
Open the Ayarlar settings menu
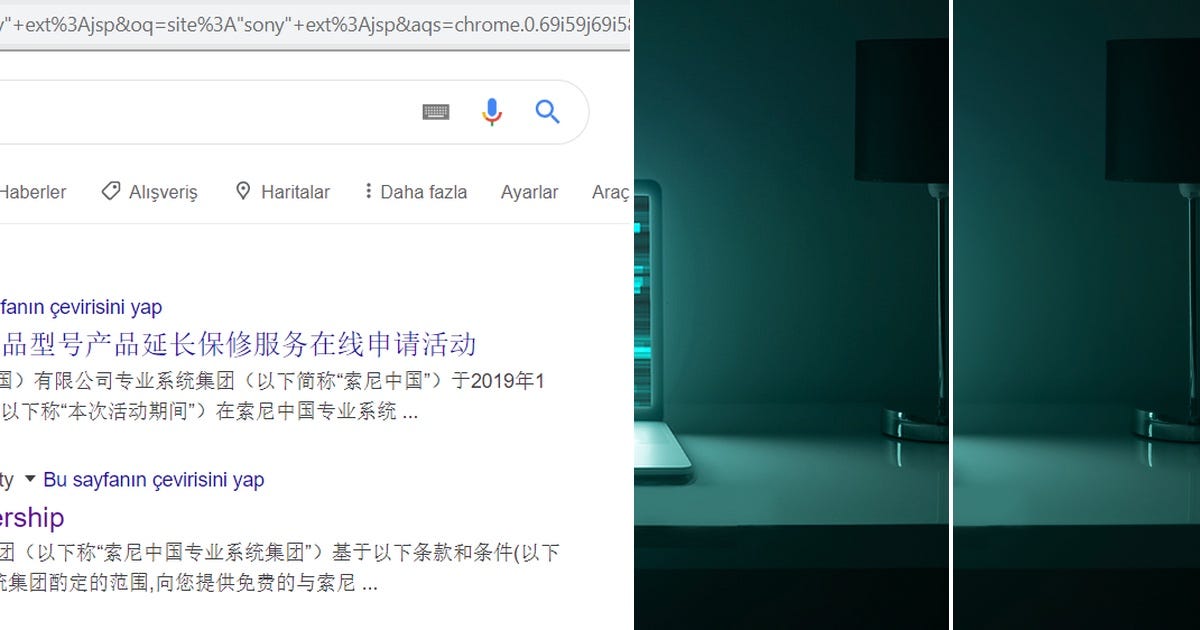pos(529,192)
